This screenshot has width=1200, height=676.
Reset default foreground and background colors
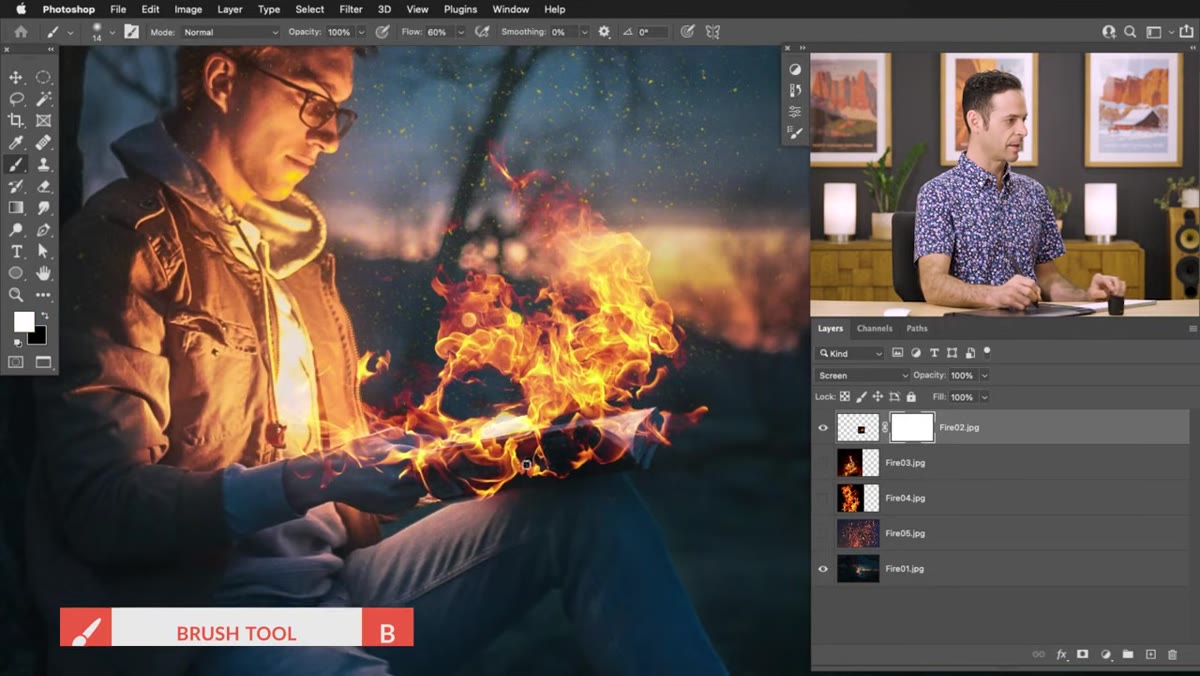click(17, 343)
